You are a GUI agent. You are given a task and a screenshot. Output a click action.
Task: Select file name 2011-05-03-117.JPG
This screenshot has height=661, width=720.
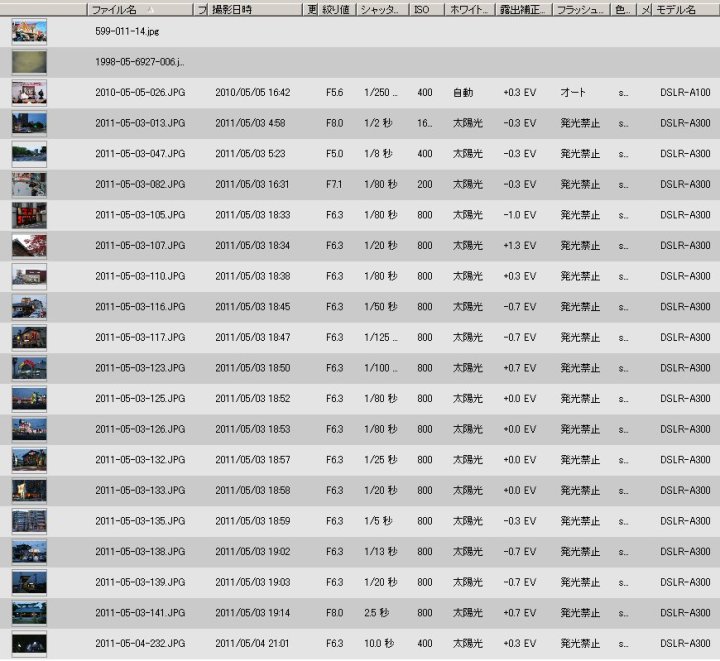(x=140, y=338)
